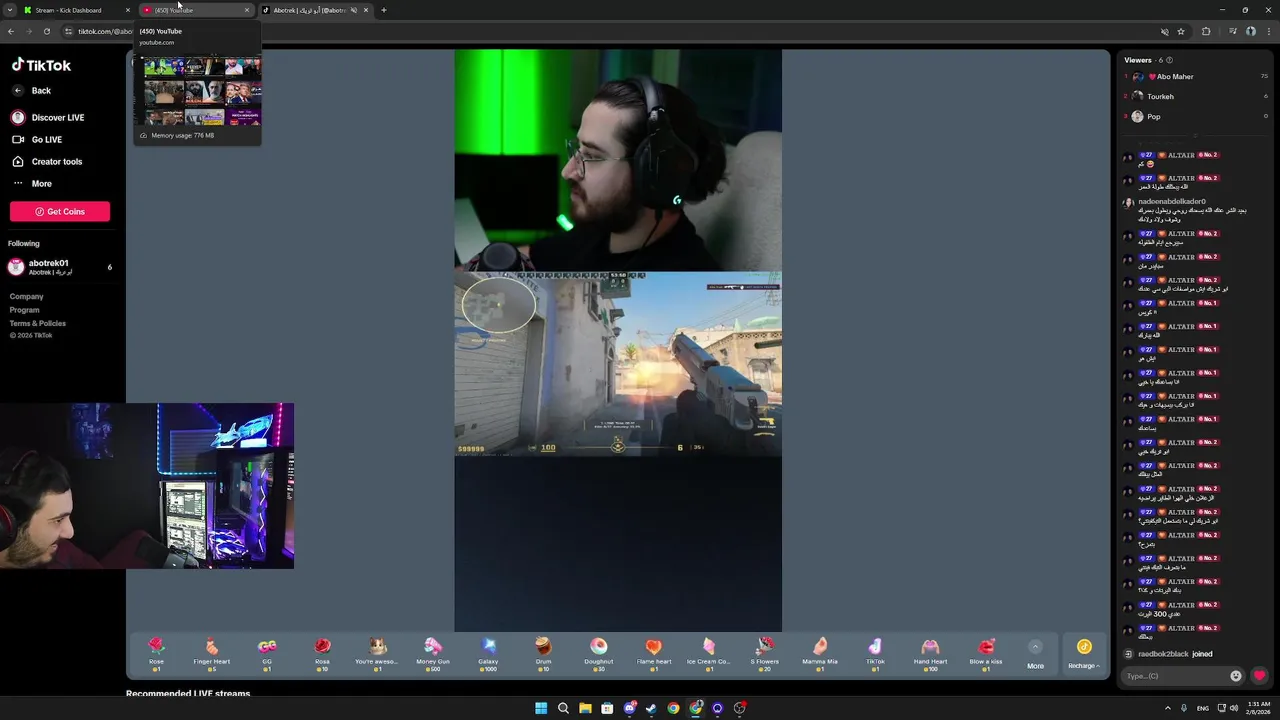Open the Company footer link
The width and height of the screenshot is (1280, 720).
27,297
